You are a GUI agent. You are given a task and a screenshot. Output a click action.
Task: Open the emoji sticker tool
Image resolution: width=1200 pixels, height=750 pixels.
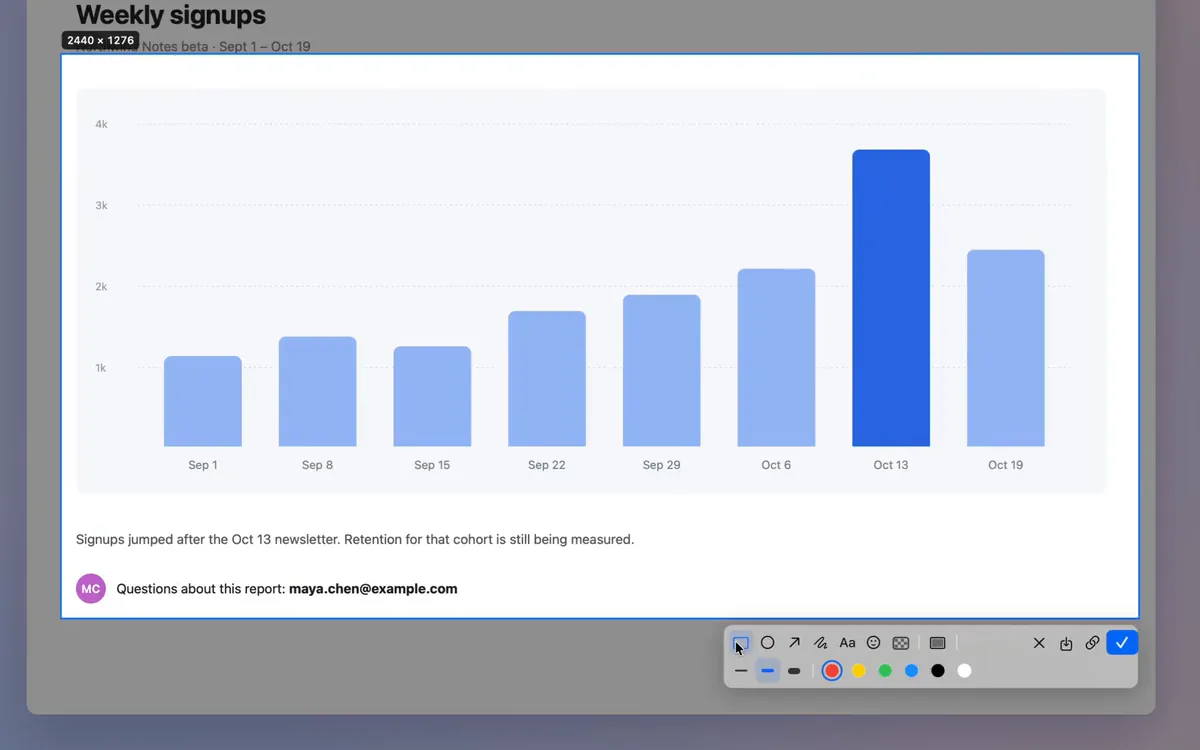pyautogui.click(x=873, y=643)
